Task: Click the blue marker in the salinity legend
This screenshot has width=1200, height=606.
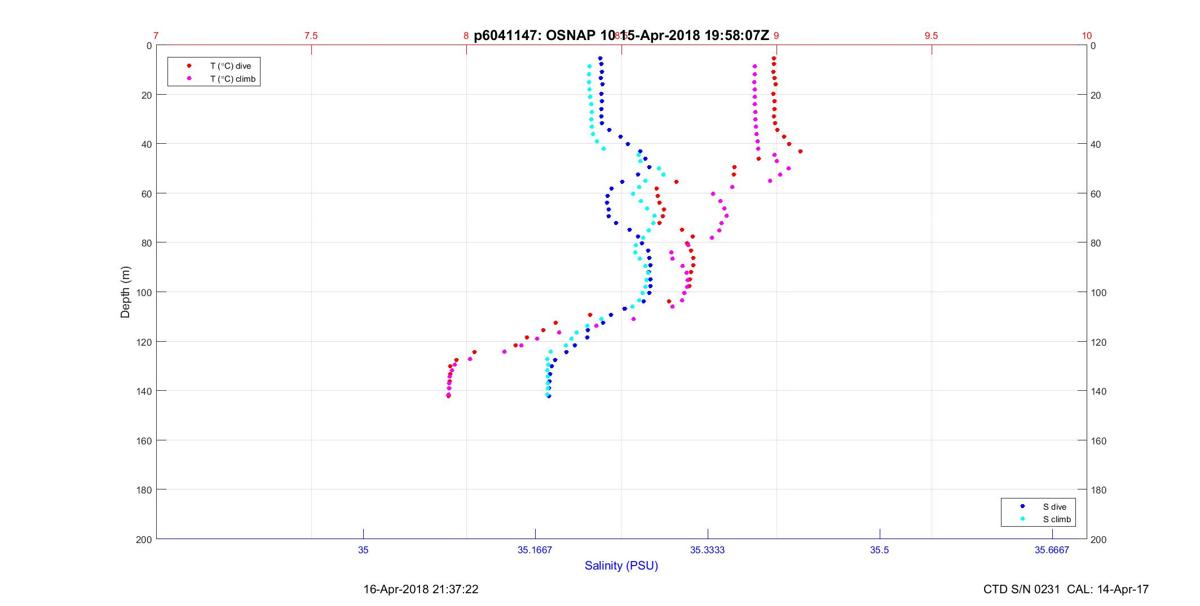Action: [1021, 507]
